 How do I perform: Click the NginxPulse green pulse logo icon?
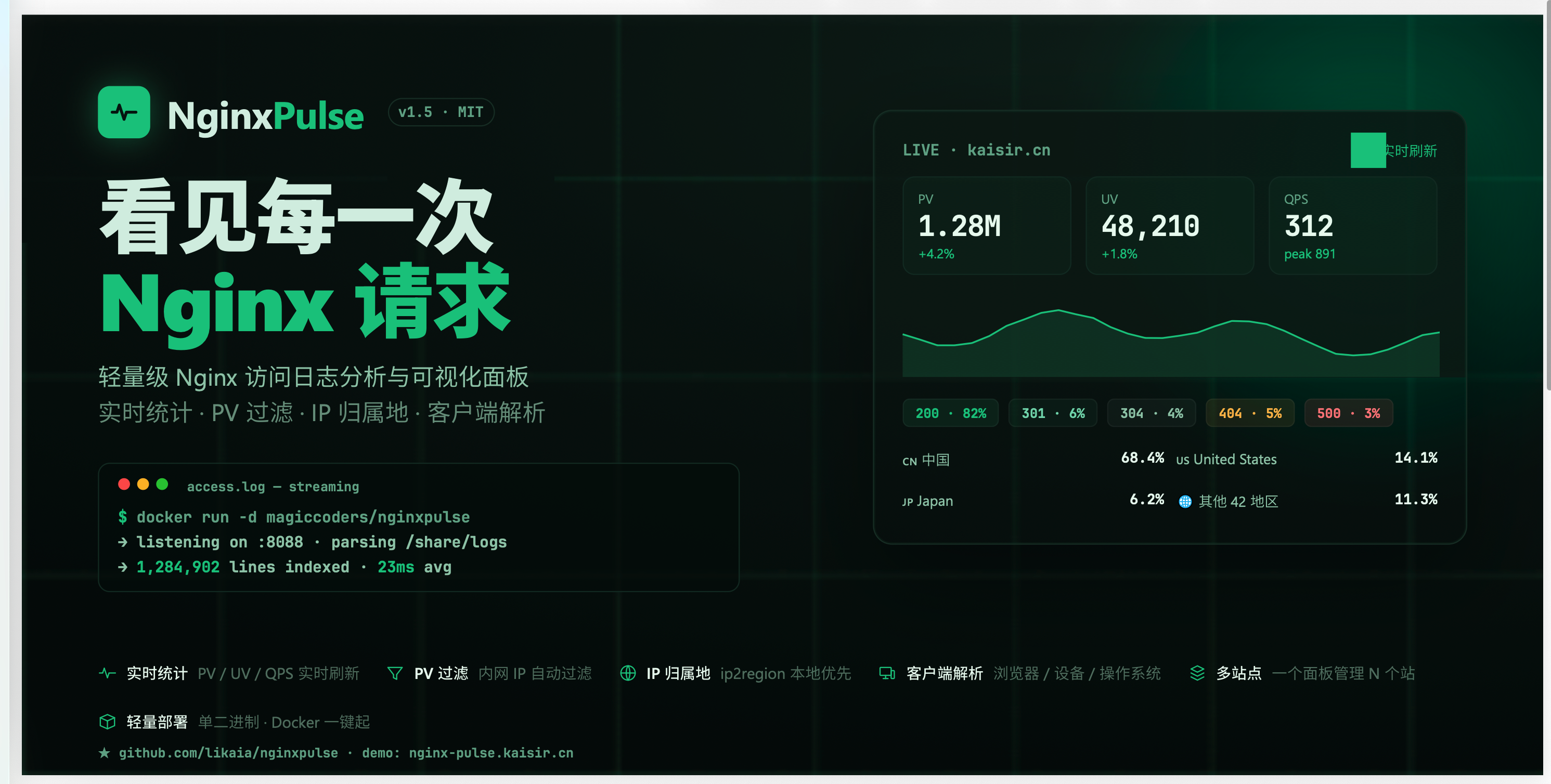124,112
